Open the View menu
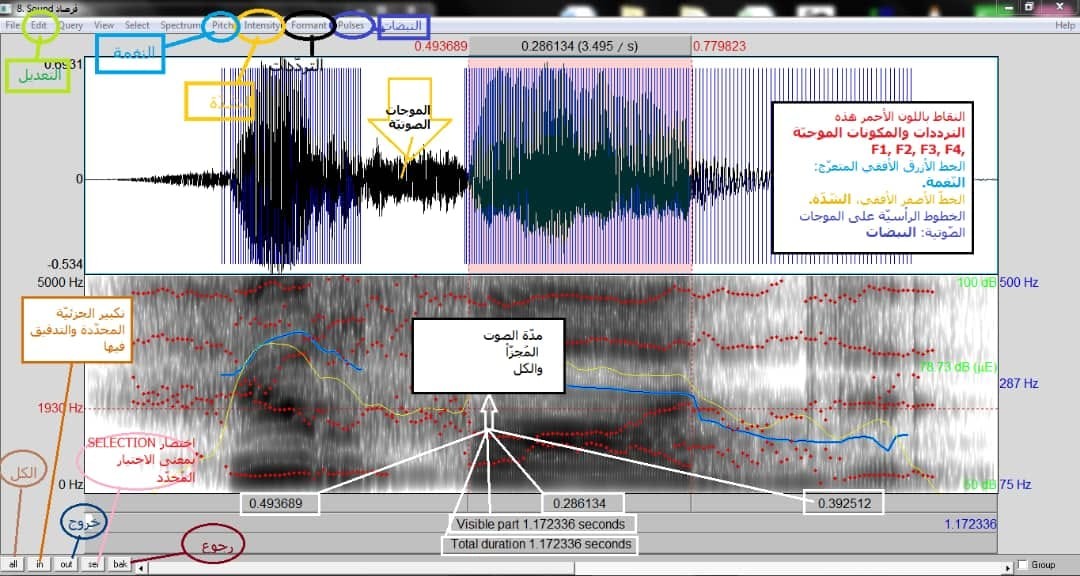The image size is (1080, 576). click(104, 24)
